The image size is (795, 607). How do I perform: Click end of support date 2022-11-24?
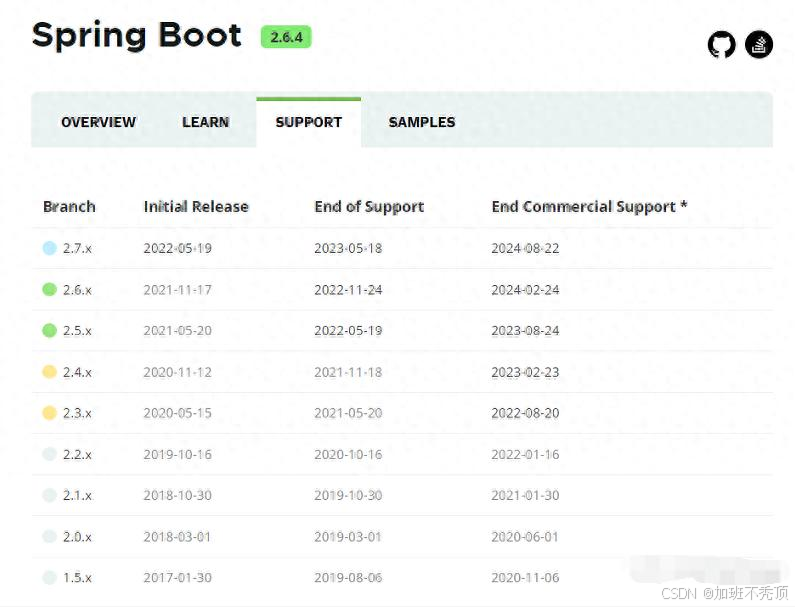tap(348, 290)
